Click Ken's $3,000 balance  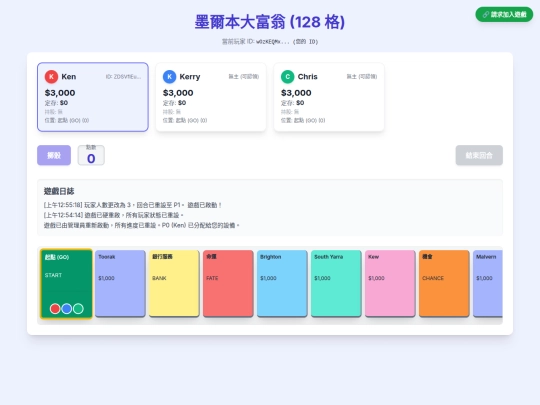60,93
